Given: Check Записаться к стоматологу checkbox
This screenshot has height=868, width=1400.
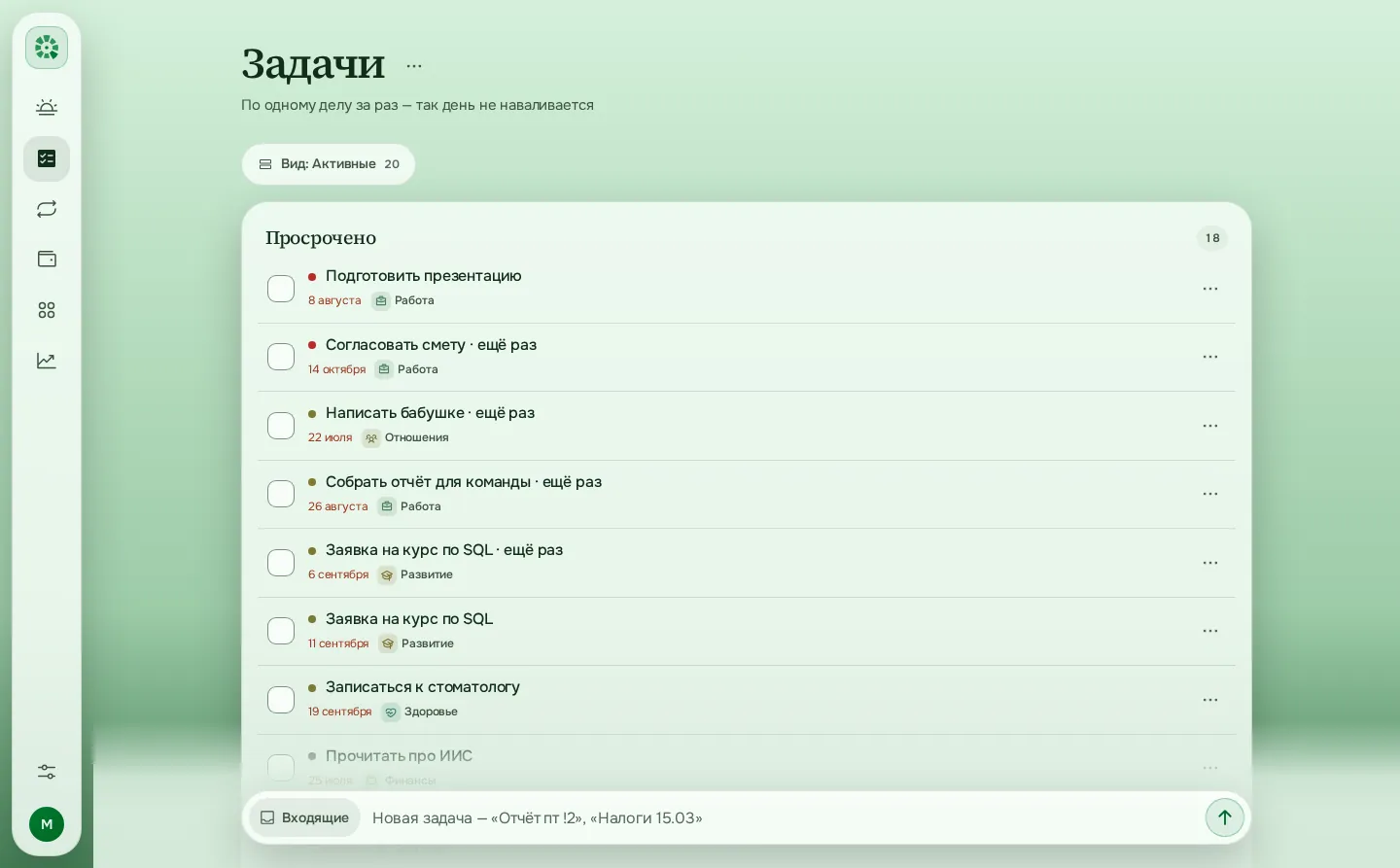Looking at the screenshot, I should (x=281, y=700).
